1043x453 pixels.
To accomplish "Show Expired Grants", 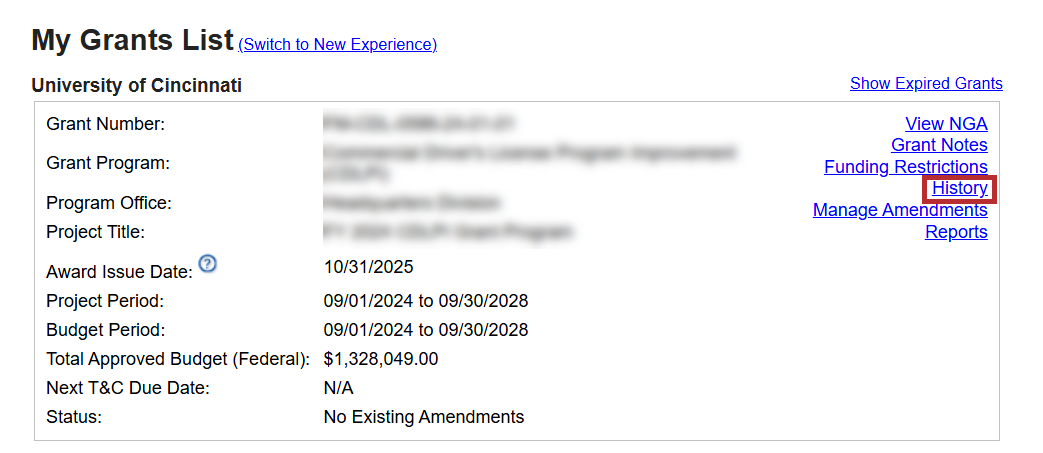I will pos(926,84).
